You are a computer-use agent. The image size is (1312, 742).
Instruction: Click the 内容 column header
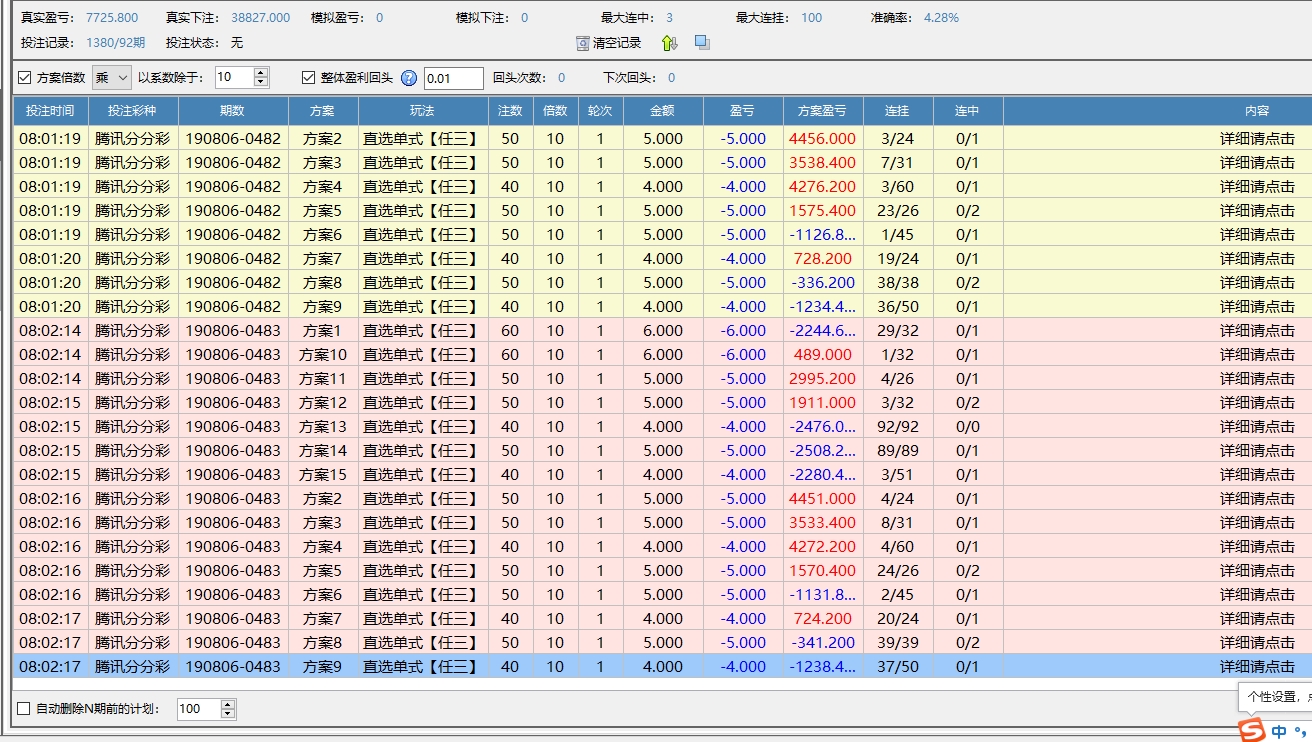(x=1257, y=111)
